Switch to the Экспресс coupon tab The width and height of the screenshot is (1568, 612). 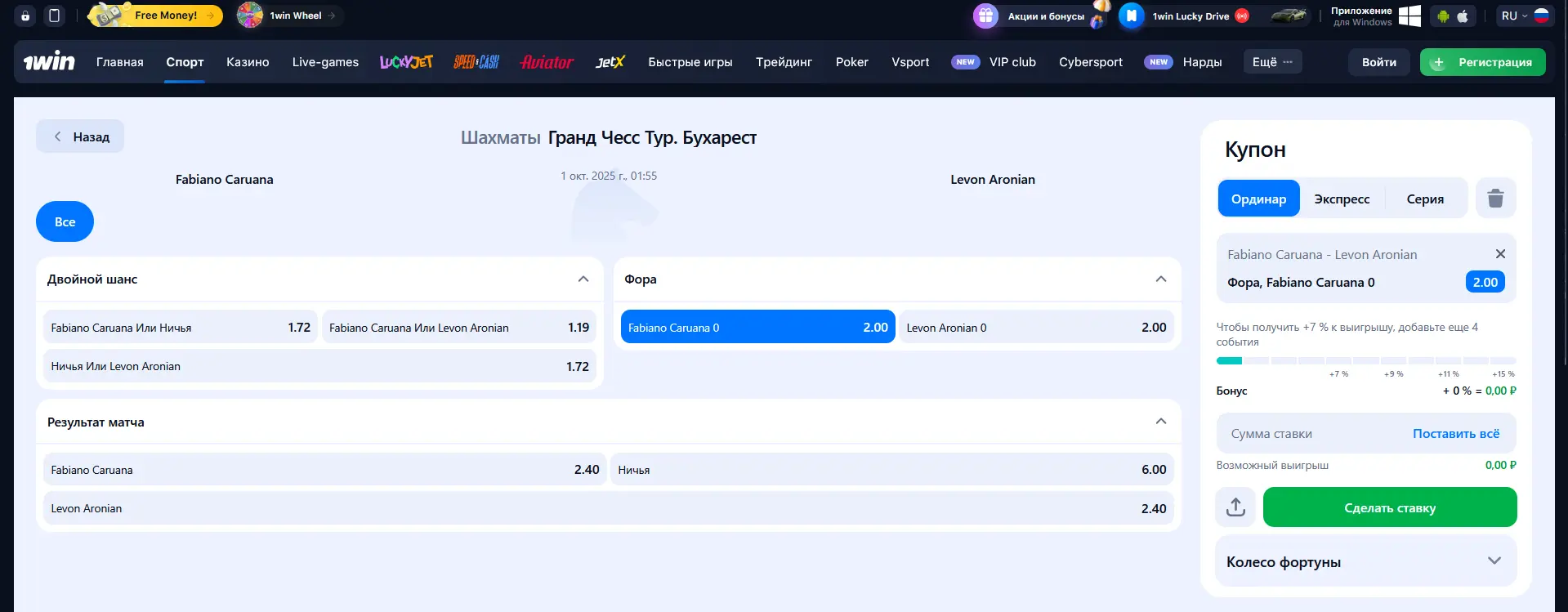point(1342,199)
